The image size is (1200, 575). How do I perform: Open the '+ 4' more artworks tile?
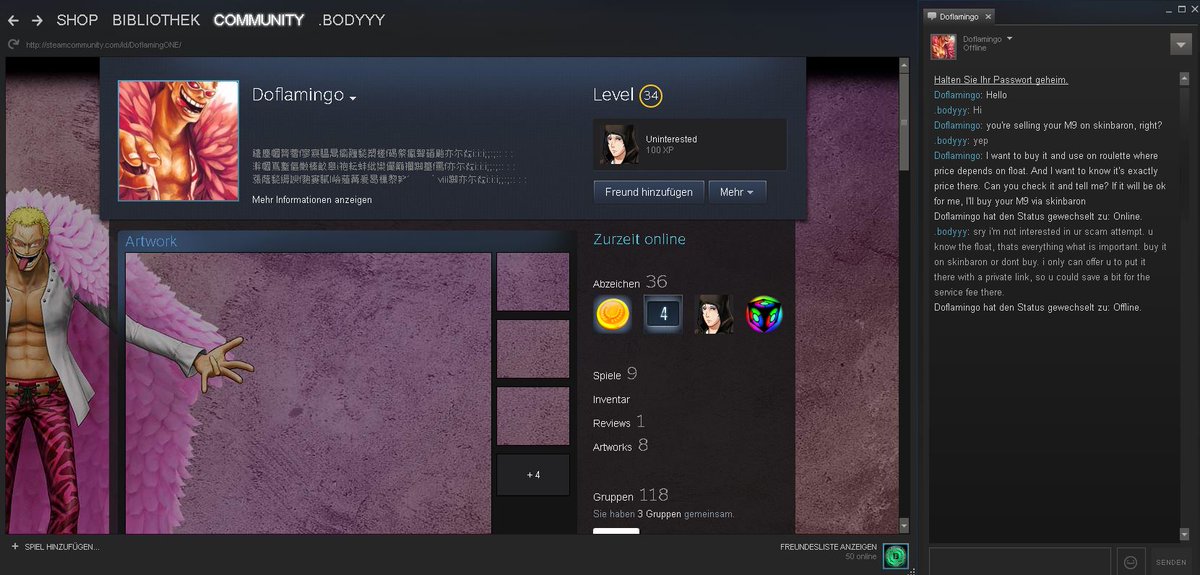tap(533, 475)
